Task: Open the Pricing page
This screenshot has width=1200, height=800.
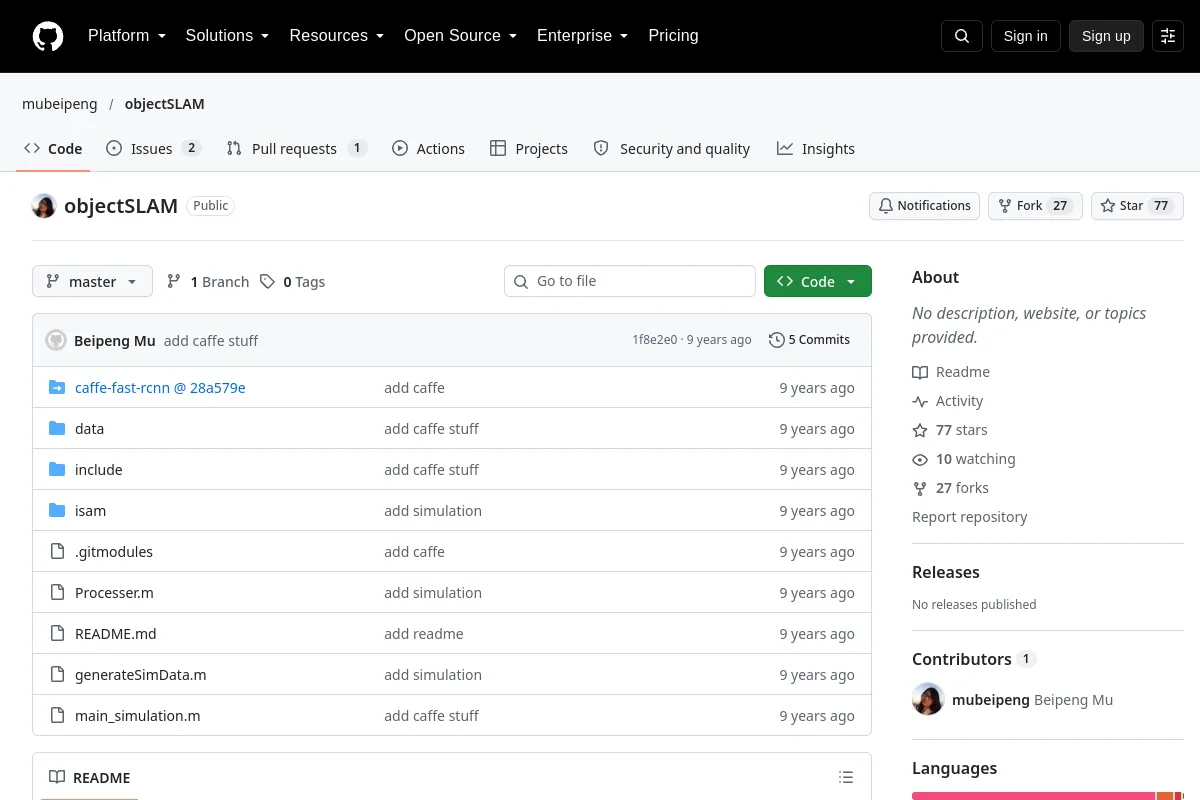Action: pos(674,36)
